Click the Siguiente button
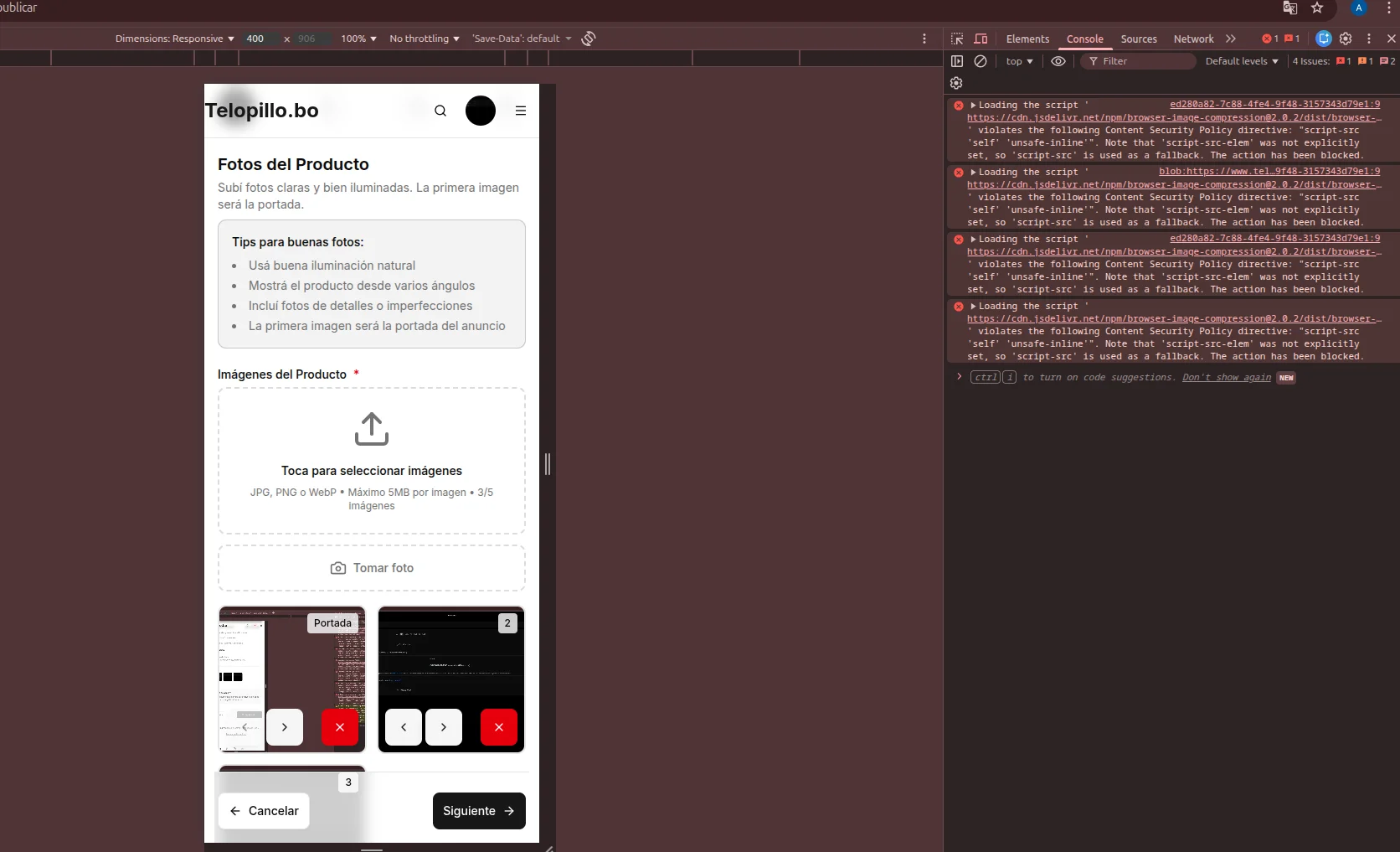The image size is (1400, 852). coord(479,811)
